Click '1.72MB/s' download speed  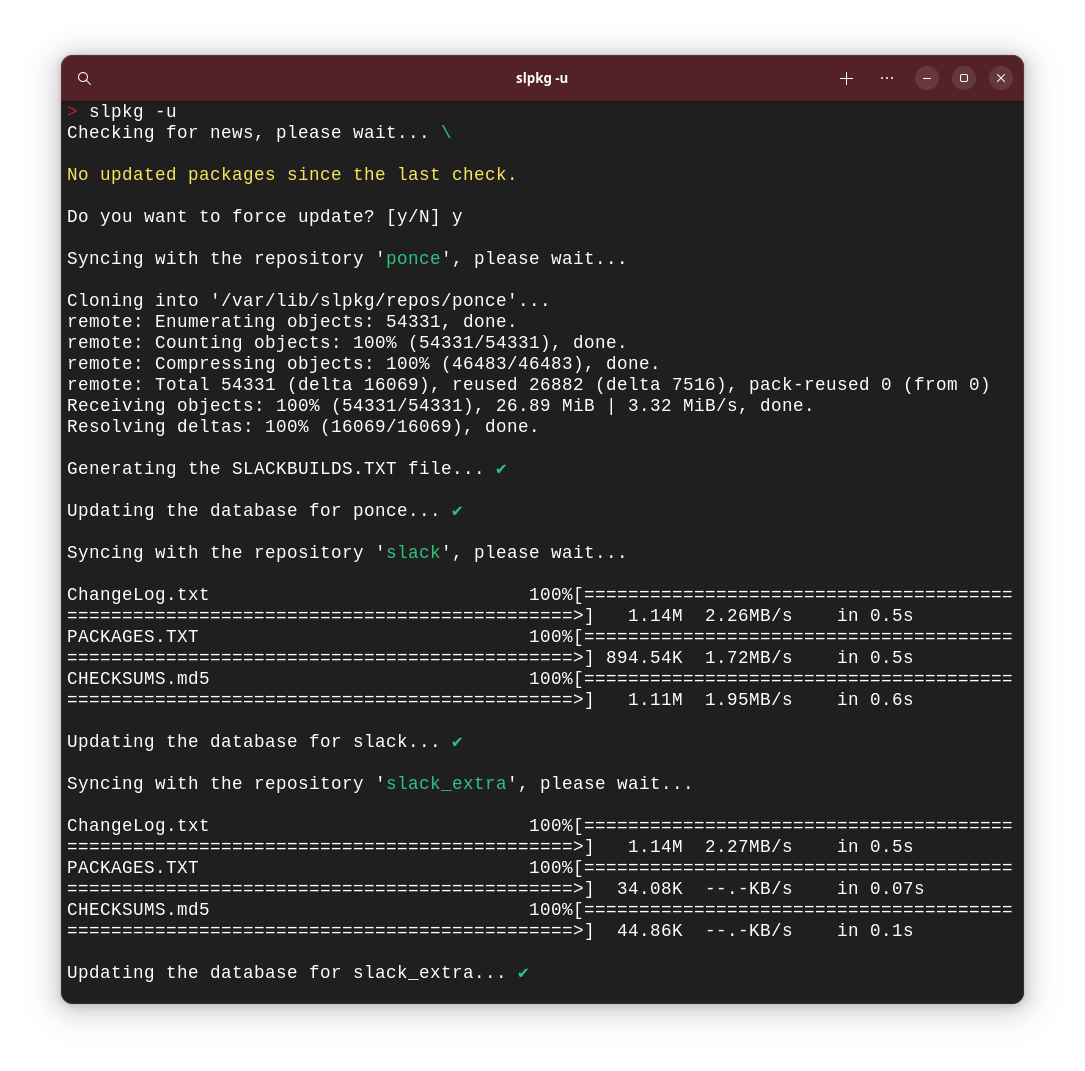pos(748,658)
